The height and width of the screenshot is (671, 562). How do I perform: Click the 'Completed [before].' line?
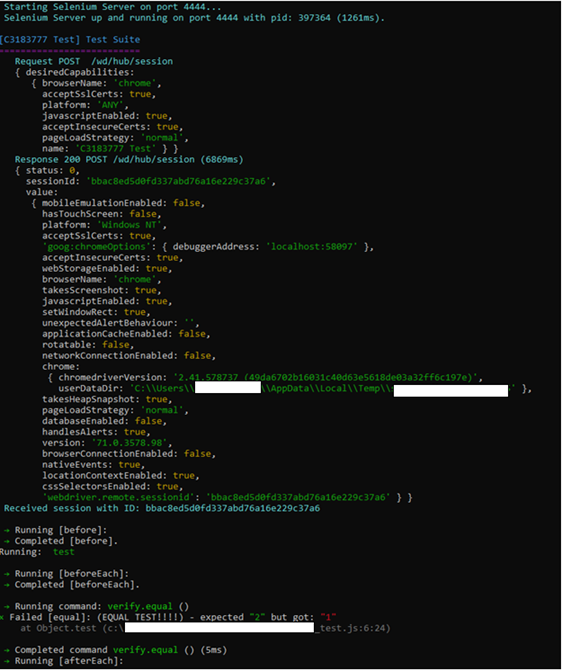tap(61, 541)
